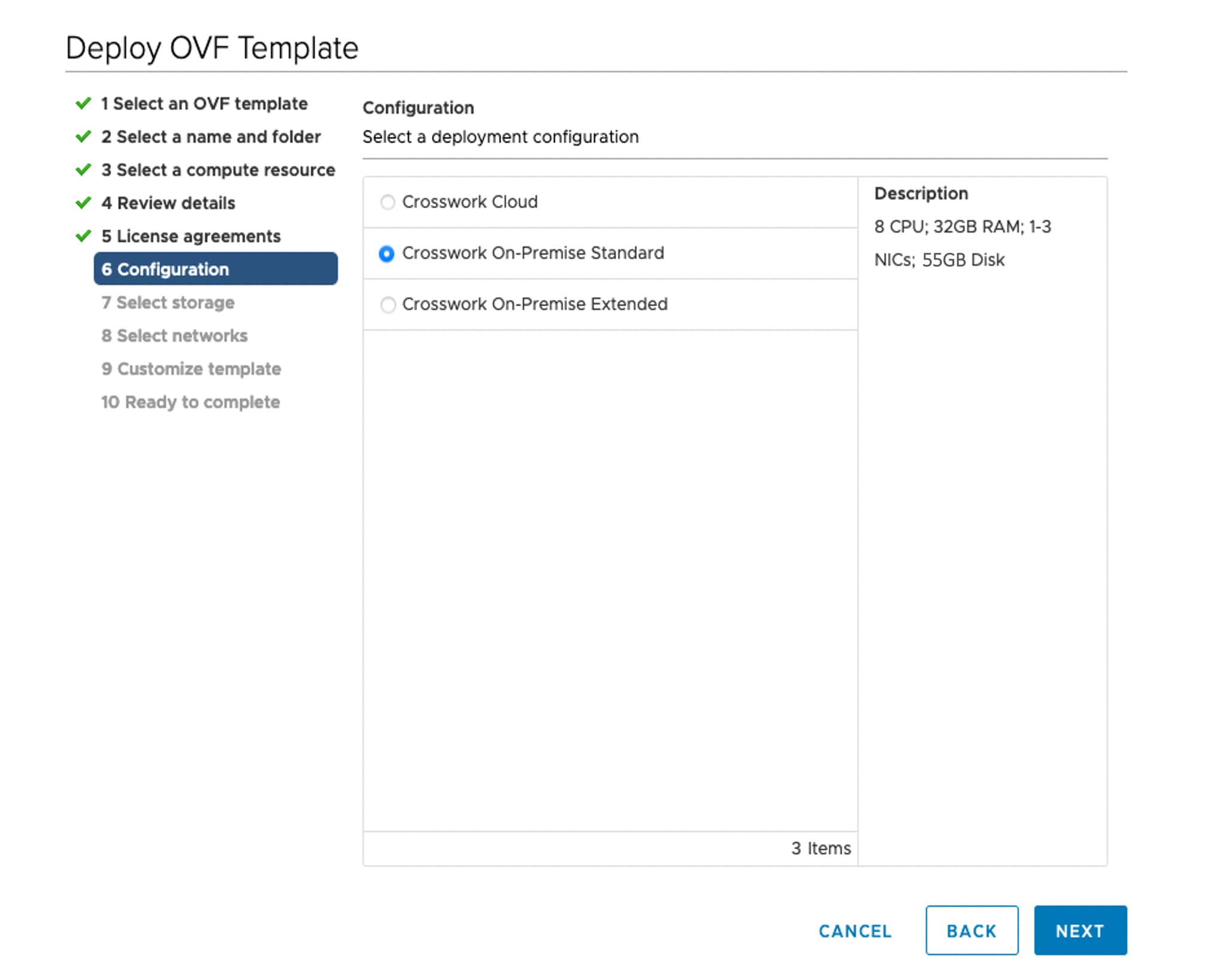Click the "3 Items" count label
This screenshot has height=980, width=1219.
[x=822, y=848]
